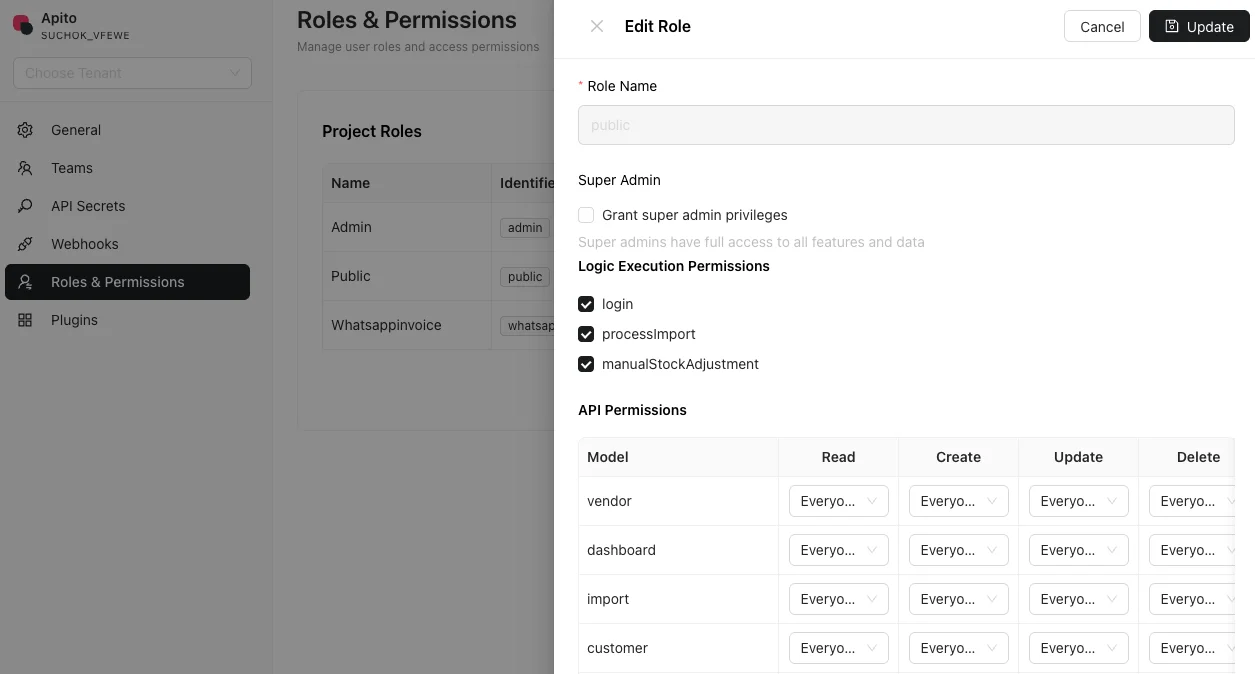Enable grant super admin privileges
Image resolution: width=1255 pixels, height=674 pixels.
coord(586,215)
